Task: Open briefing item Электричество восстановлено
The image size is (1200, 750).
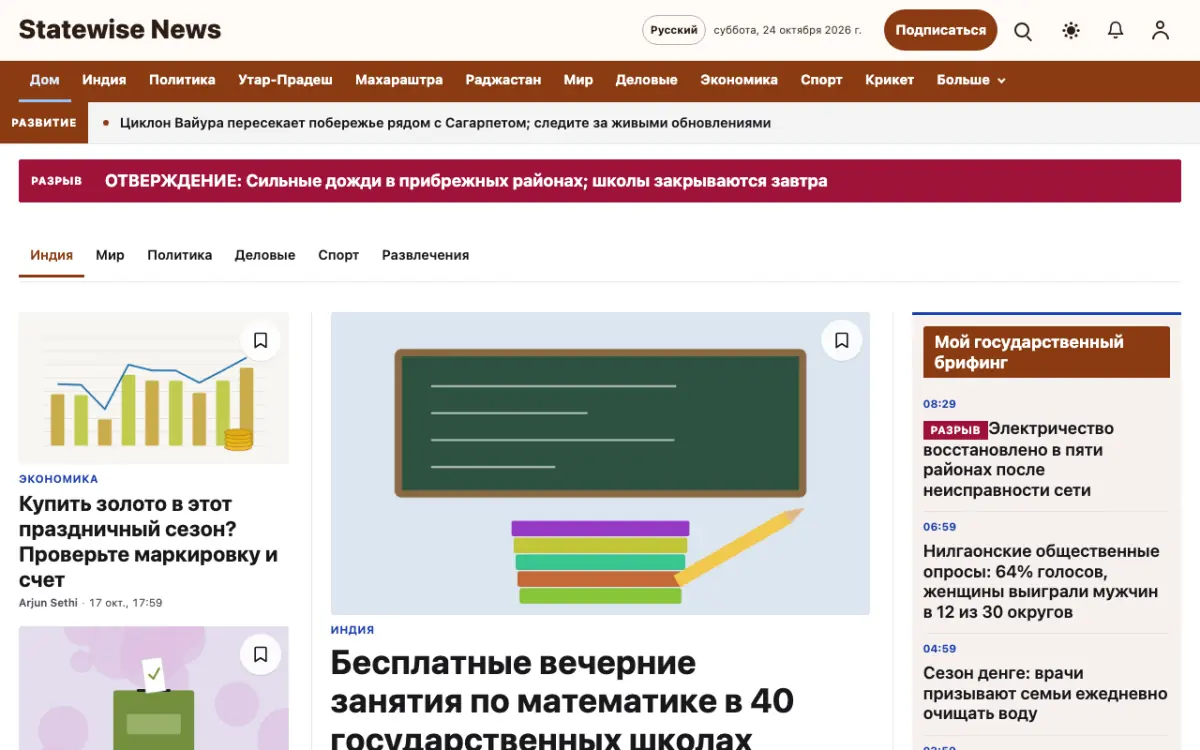Action: click(1018, 459)
